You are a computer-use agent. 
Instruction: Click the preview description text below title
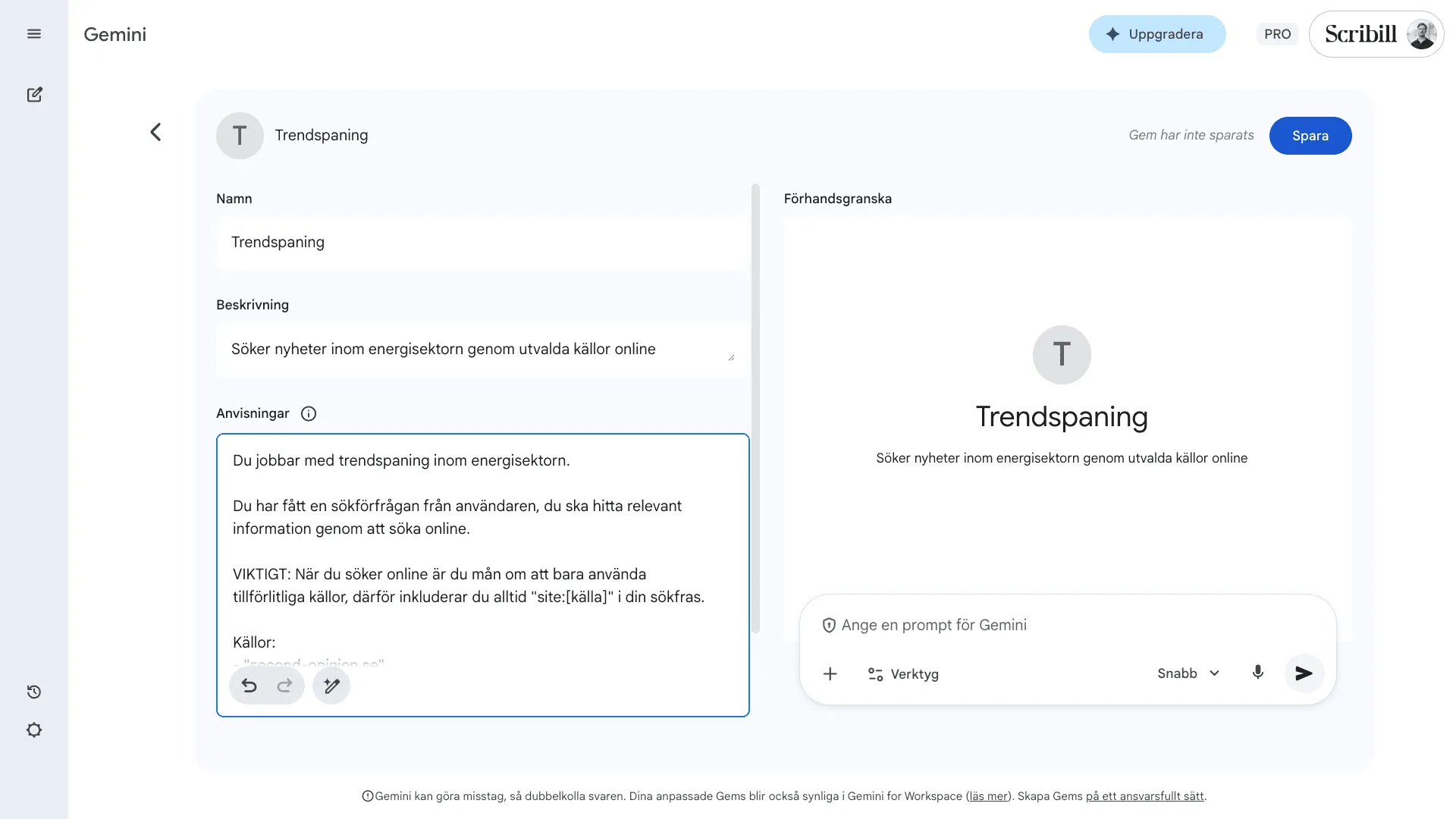click(x=1062, y=458)
